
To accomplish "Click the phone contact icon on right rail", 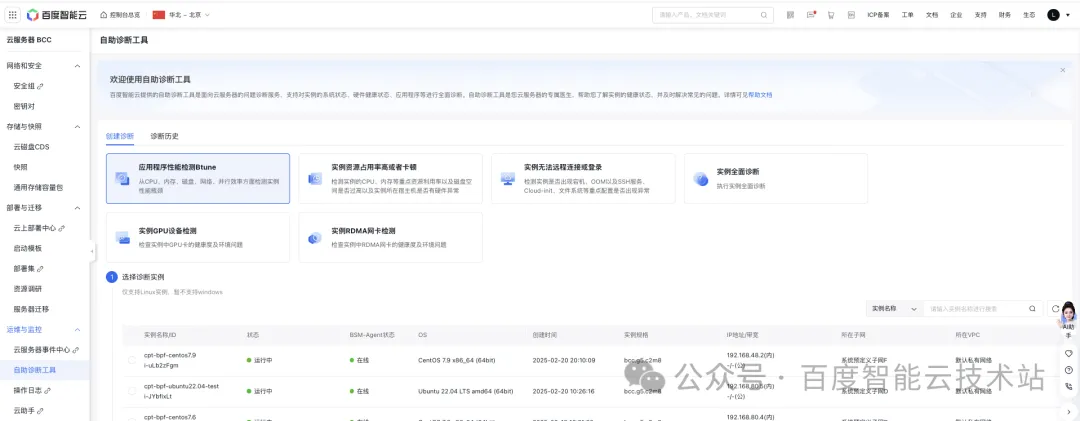I will coord(1068,387).
